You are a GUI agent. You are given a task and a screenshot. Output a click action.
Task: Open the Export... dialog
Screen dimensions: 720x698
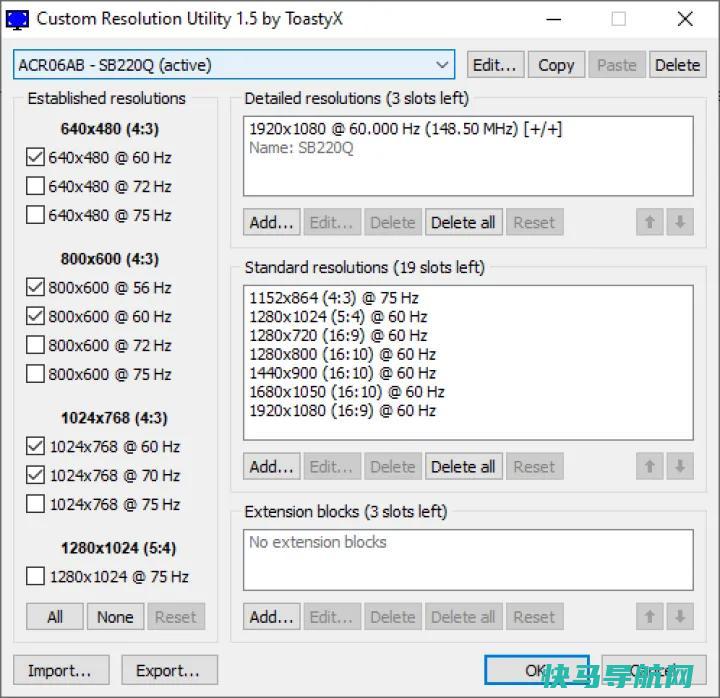pos(169,670)
